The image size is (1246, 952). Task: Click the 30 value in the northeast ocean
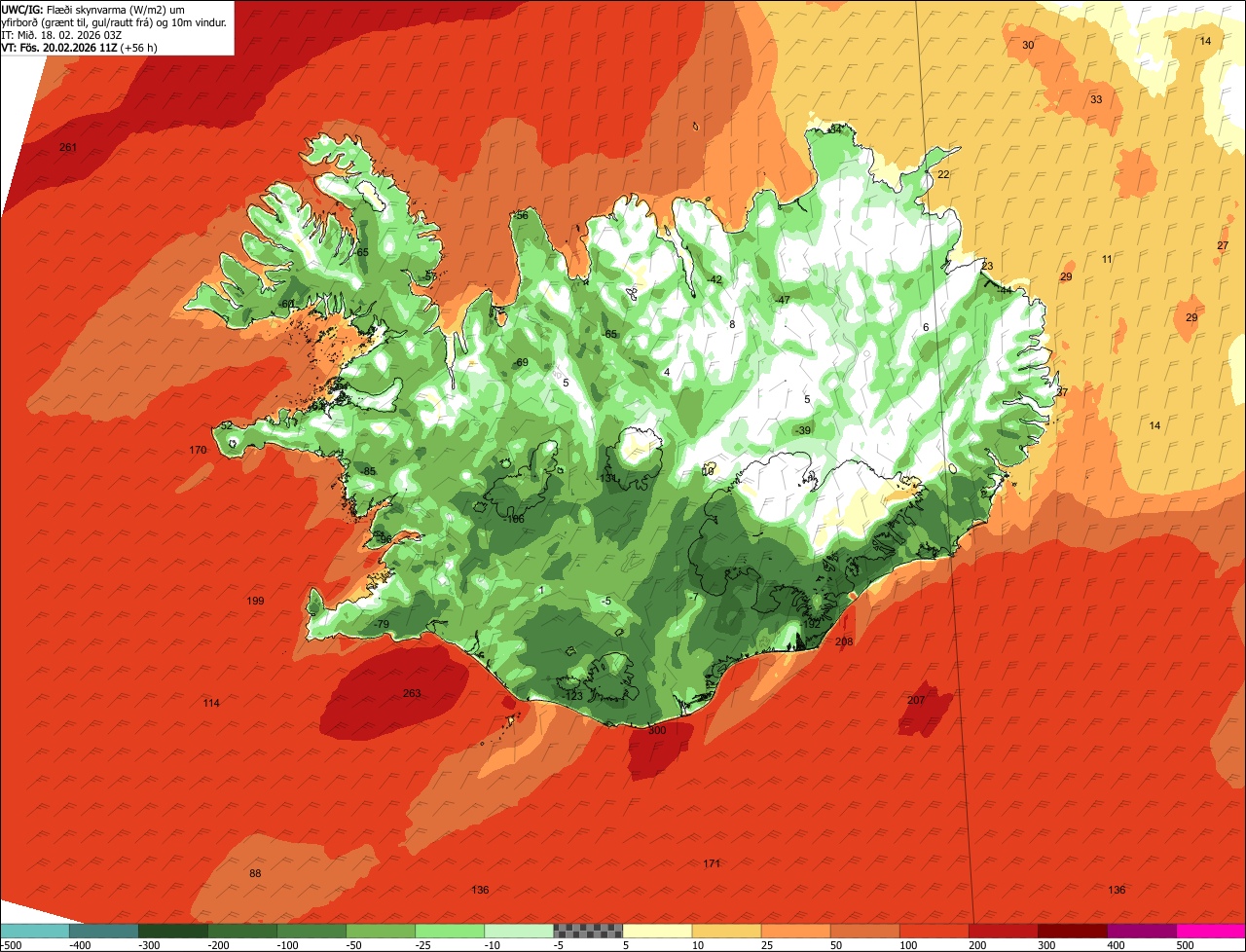[x=1028, y=46]
